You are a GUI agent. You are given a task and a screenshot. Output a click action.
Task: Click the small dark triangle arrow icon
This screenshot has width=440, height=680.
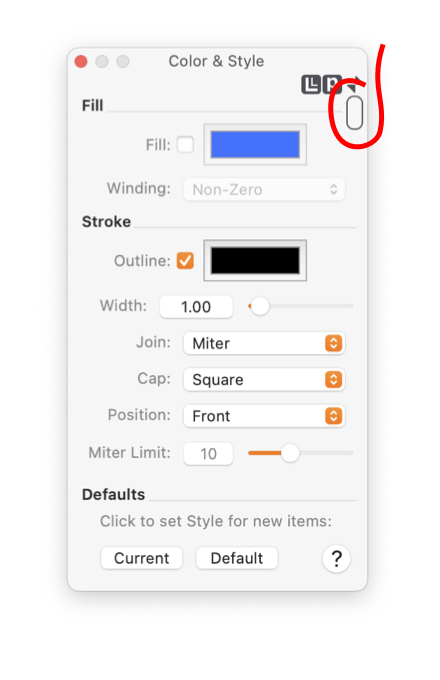(352, 84)
